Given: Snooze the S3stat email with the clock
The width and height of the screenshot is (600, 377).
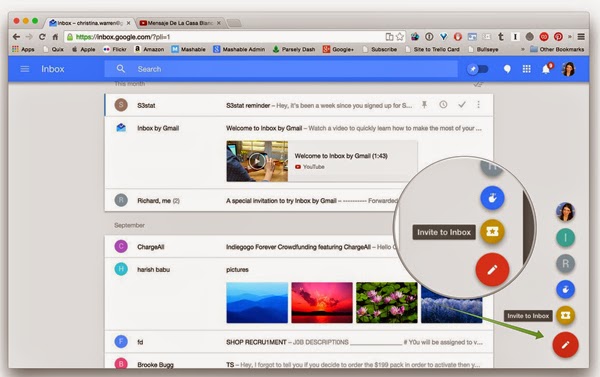Looking at the screenshot, I should pos(443,104).
